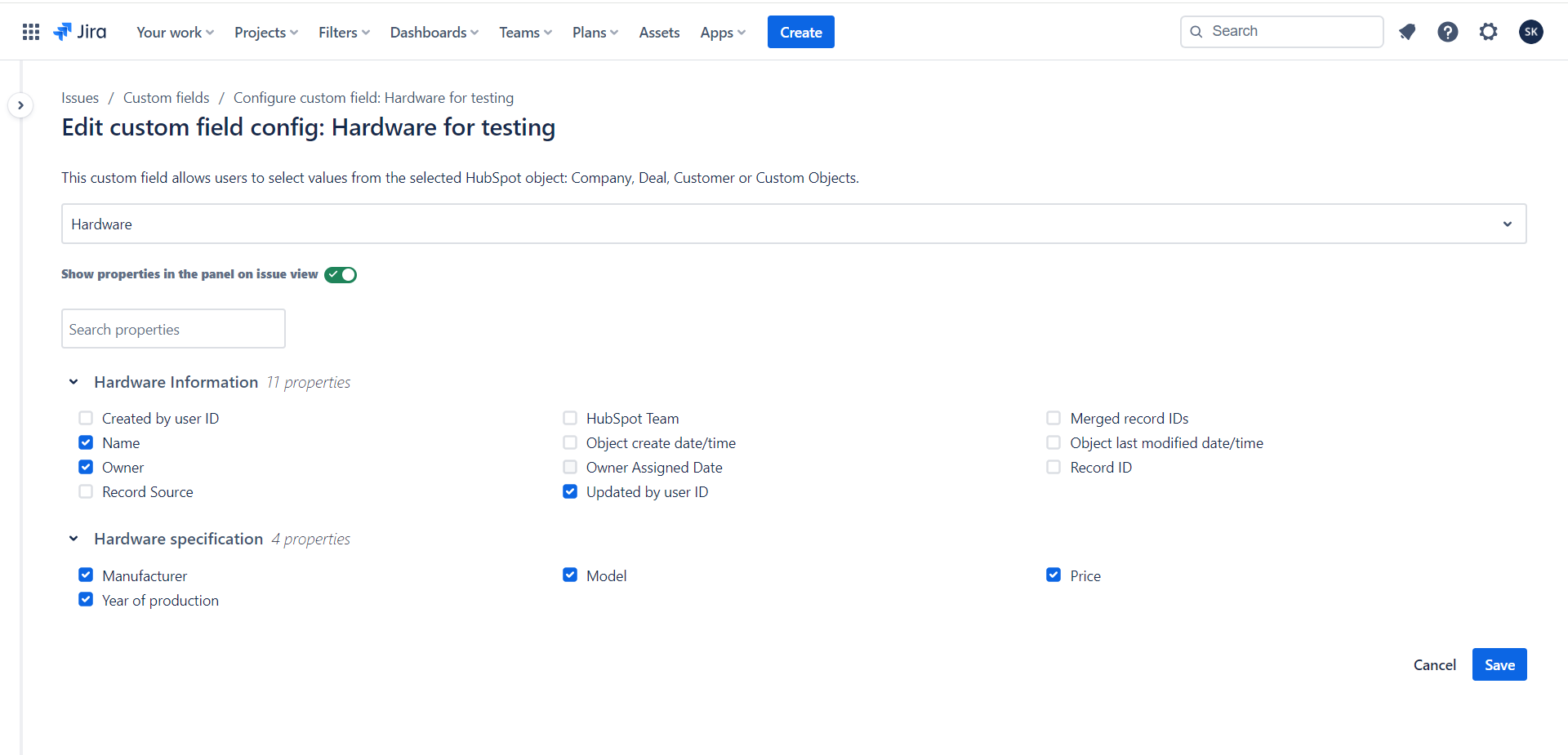Toggle Show properties in panel switch
This screenshot has height=755, width=1568.
(x=341, y=275)
